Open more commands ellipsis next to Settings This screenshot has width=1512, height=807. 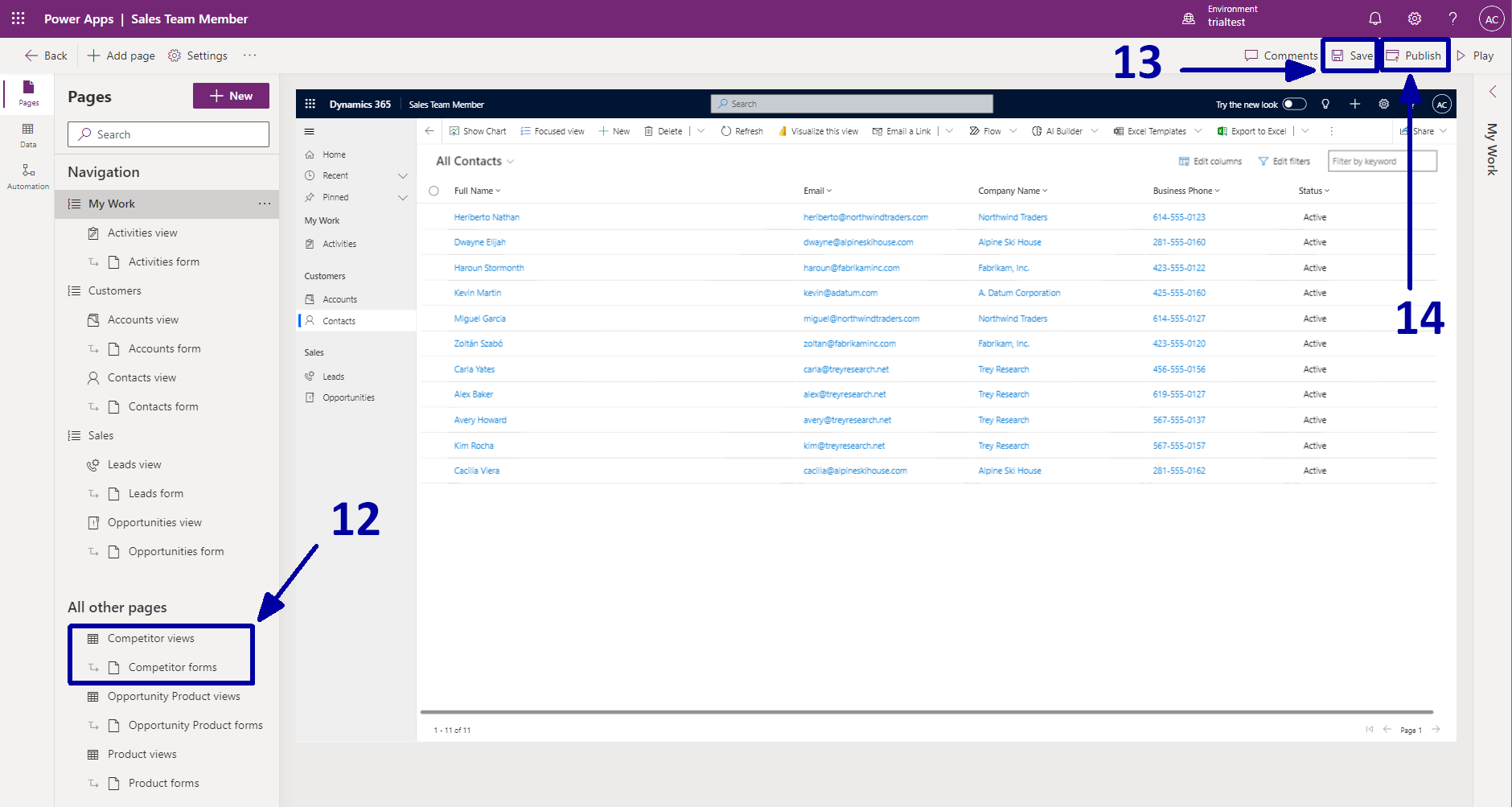pyautogui.click(x=249, y=56)
